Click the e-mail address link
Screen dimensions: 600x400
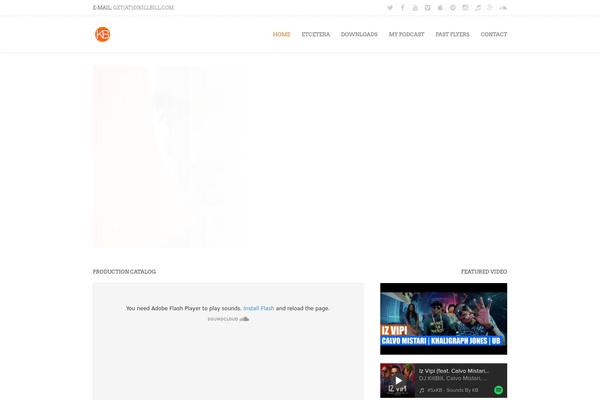pyautogui.click(x=143, y=7)
